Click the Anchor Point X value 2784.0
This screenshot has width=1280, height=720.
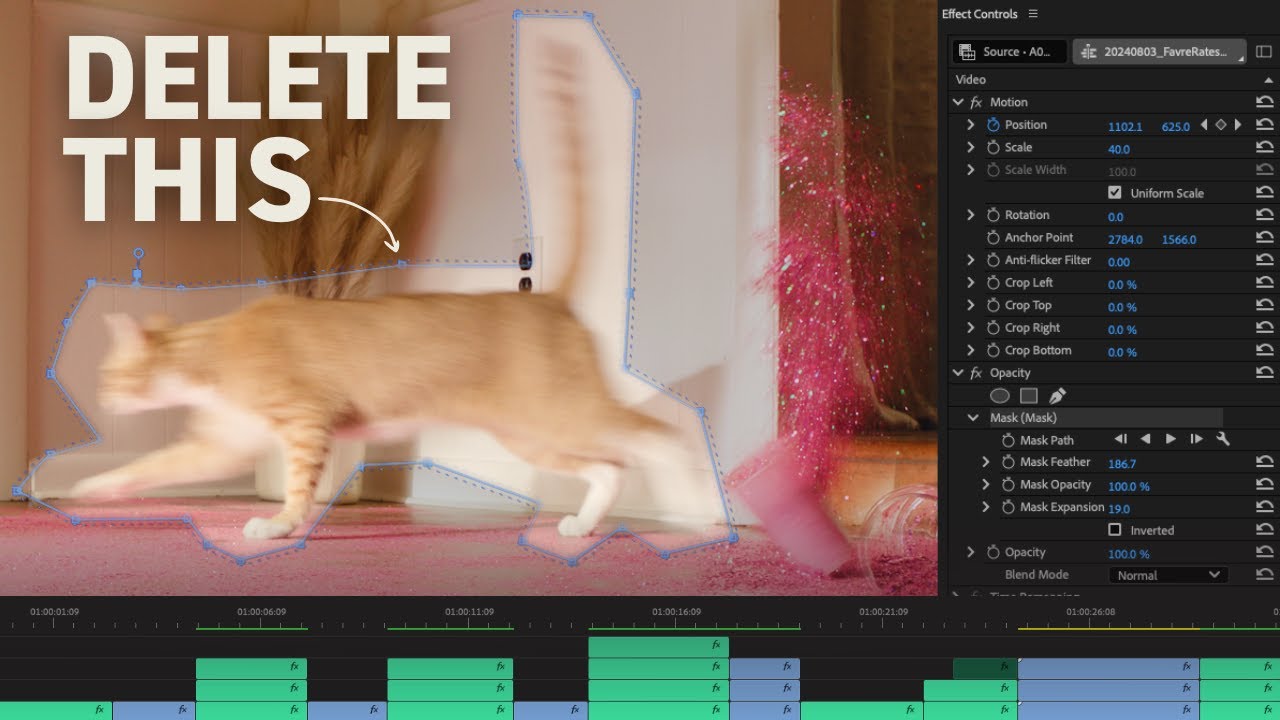pos(1125,240)
